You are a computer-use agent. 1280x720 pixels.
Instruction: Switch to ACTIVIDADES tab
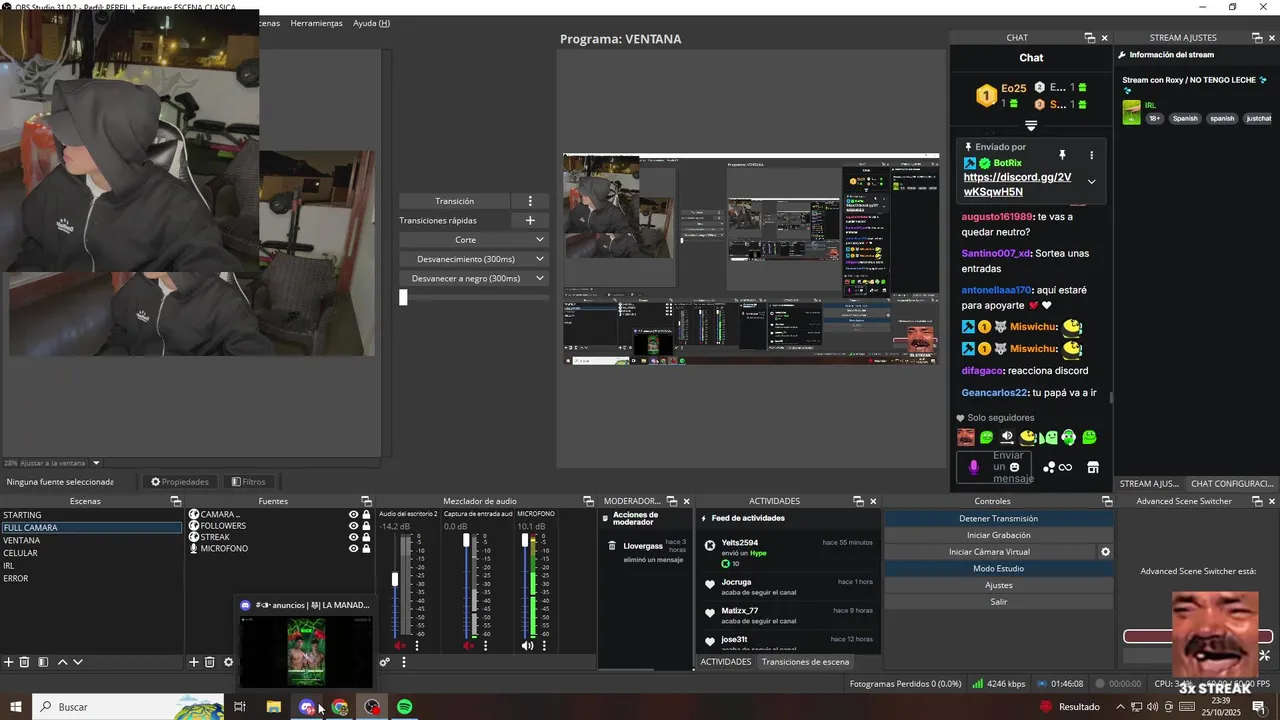[x=725, y=662]
